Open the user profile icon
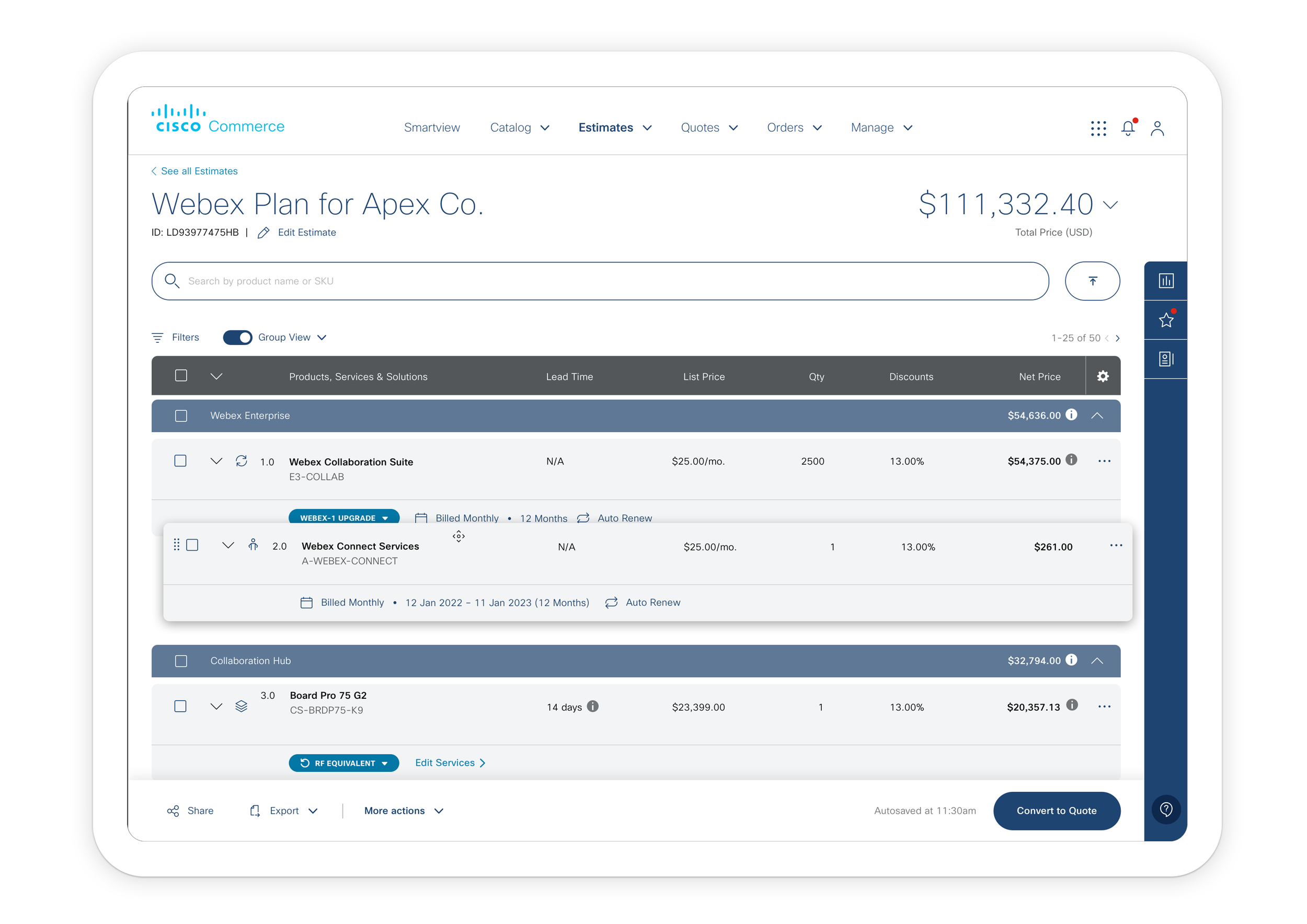The width and height of the screenshot is (1307, 924). pos(1157,129)
